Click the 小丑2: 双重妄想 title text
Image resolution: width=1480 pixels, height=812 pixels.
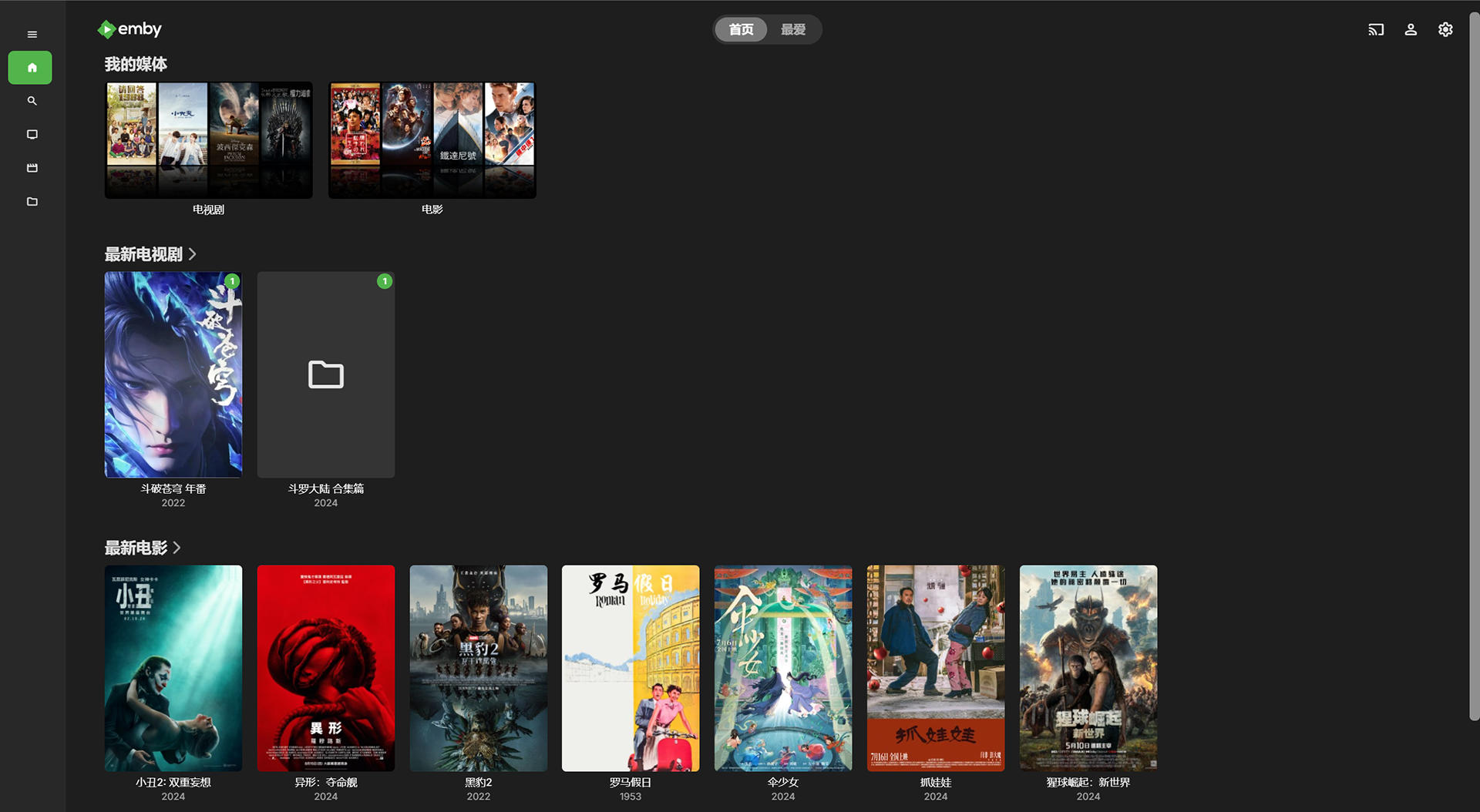tap(173, 782)
